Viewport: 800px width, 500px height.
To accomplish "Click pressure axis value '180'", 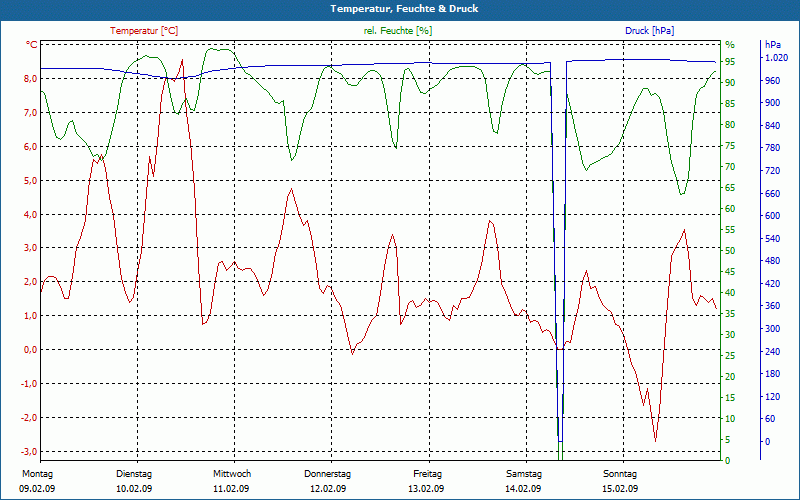I will point(773,374).
